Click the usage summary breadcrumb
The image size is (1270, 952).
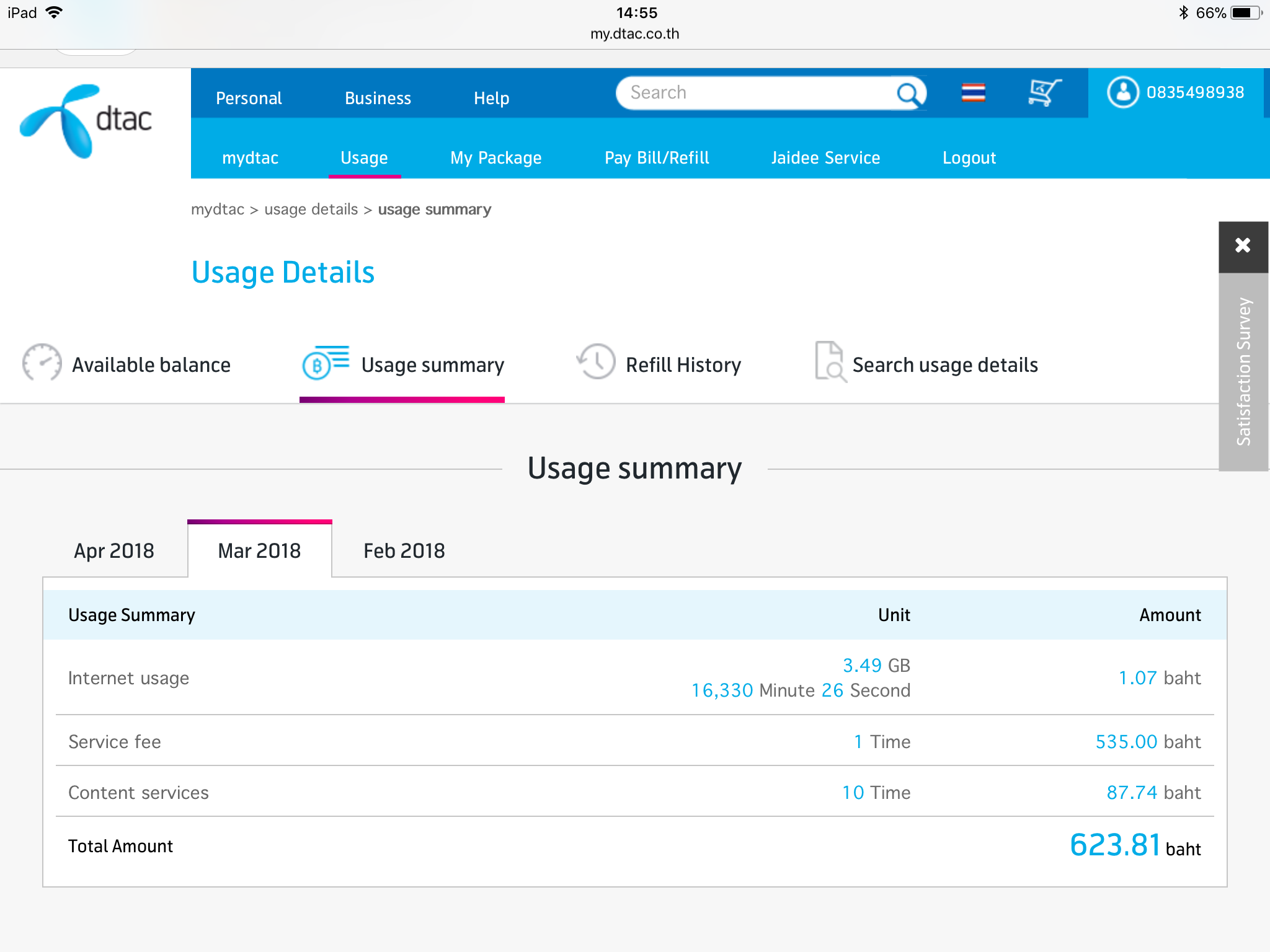435,209
